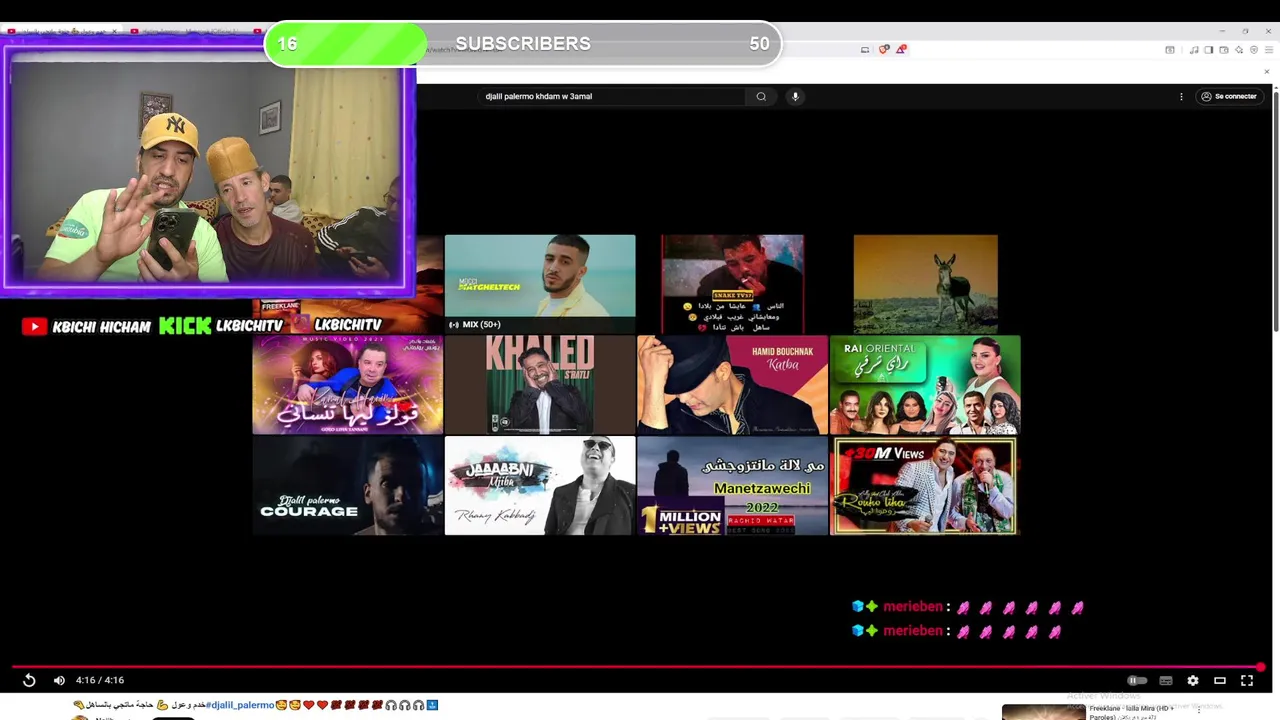
Task: Open the Brave Wallet icon
Action: tap(1224, 50)
